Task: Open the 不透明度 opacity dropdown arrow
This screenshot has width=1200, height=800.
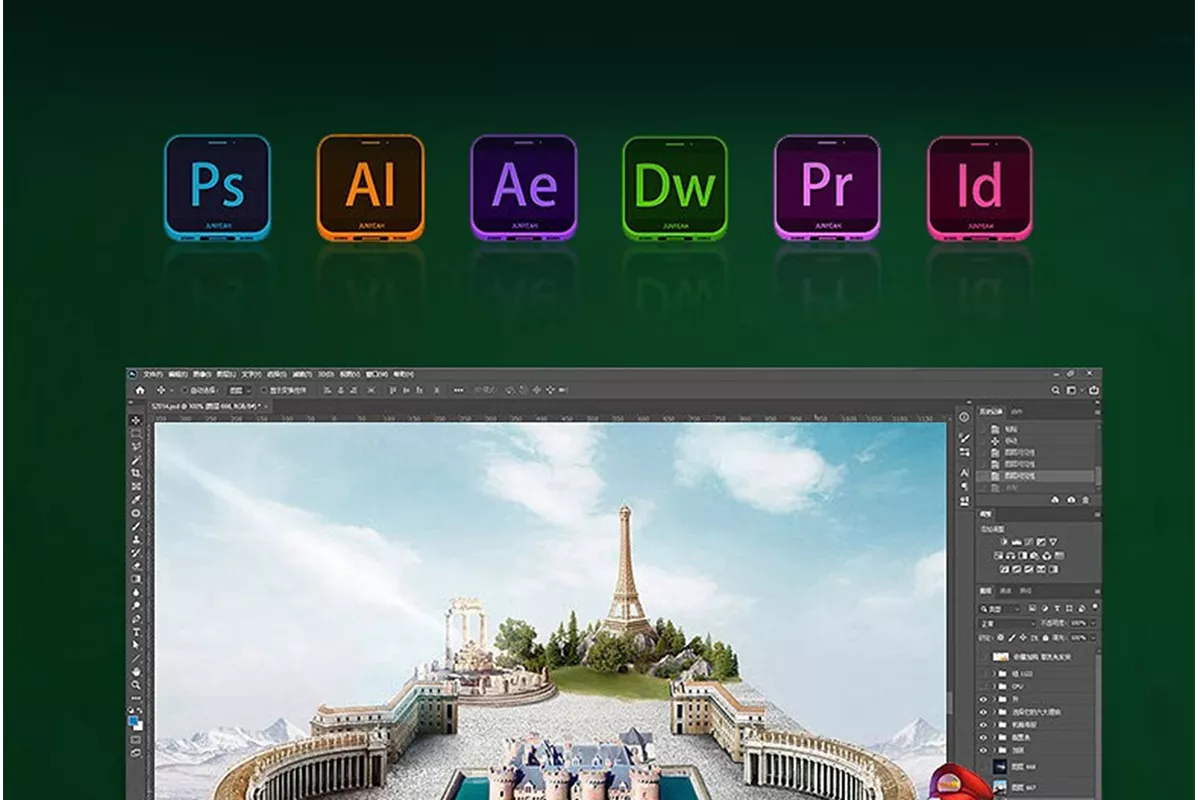Action: 1091,622
